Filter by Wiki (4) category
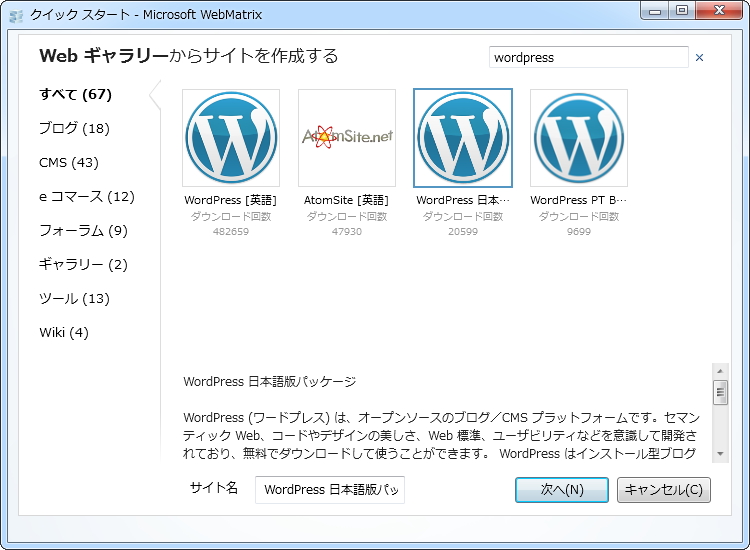This screenshot has width=750, height=550. (64, 332)
